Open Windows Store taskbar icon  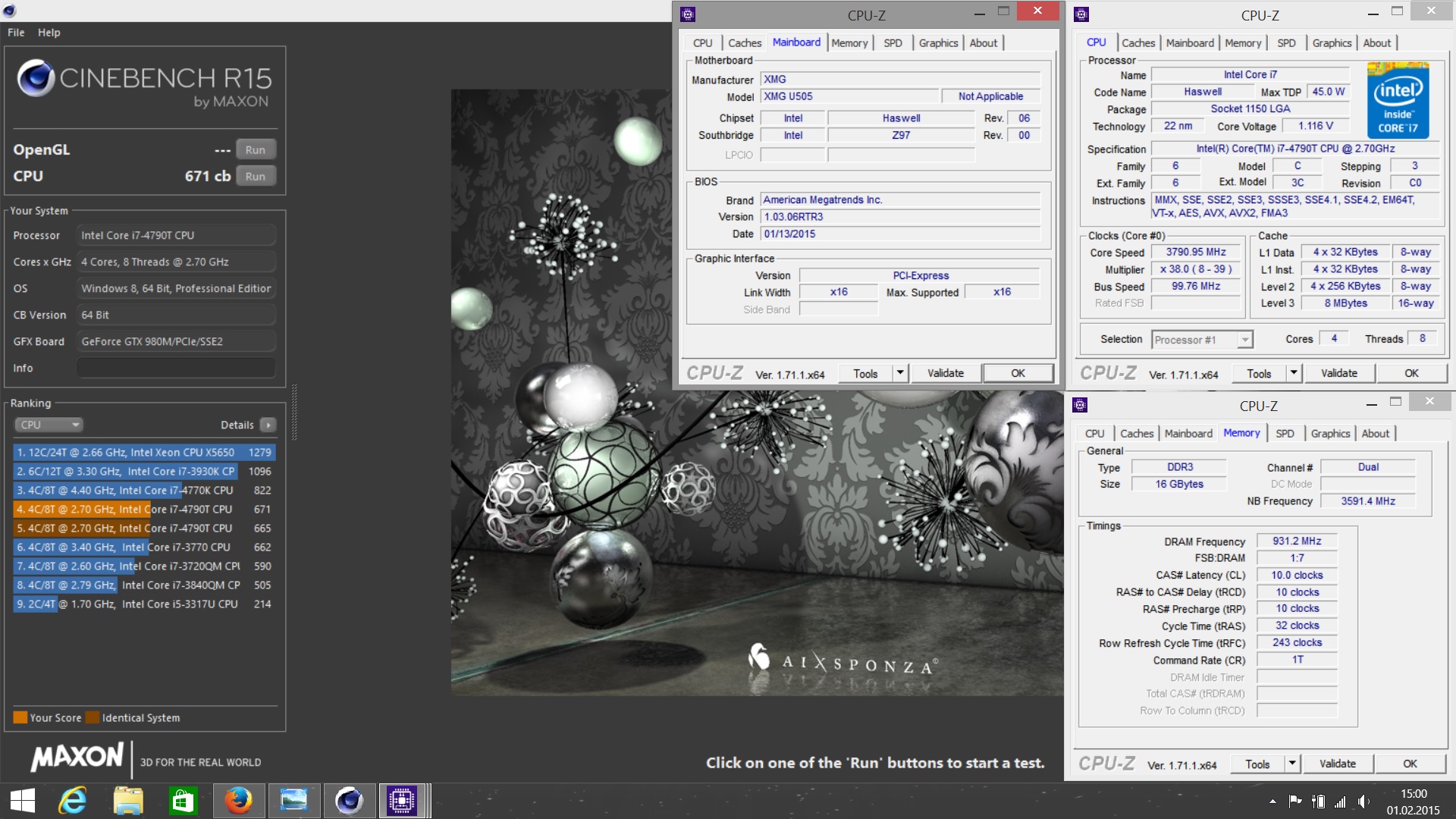[x=183, y=801]
